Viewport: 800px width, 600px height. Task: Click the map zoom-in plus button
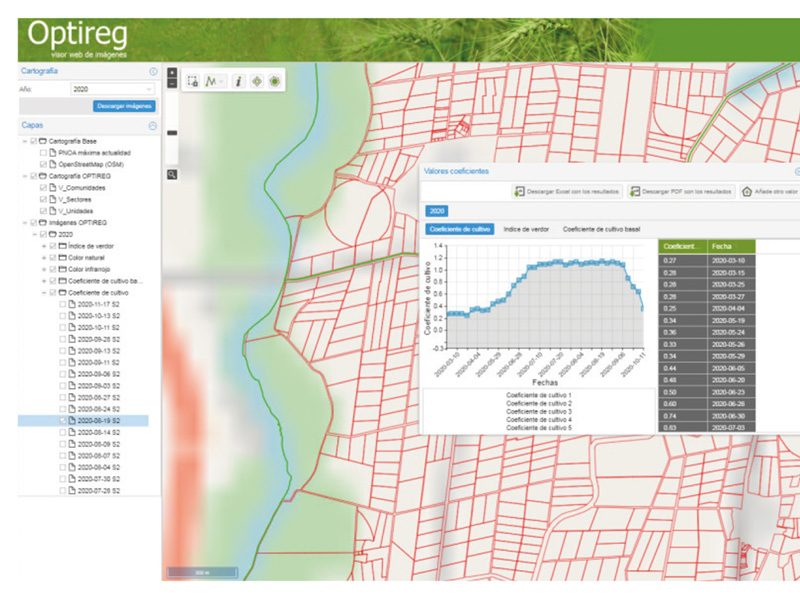[x=172, y=73]
